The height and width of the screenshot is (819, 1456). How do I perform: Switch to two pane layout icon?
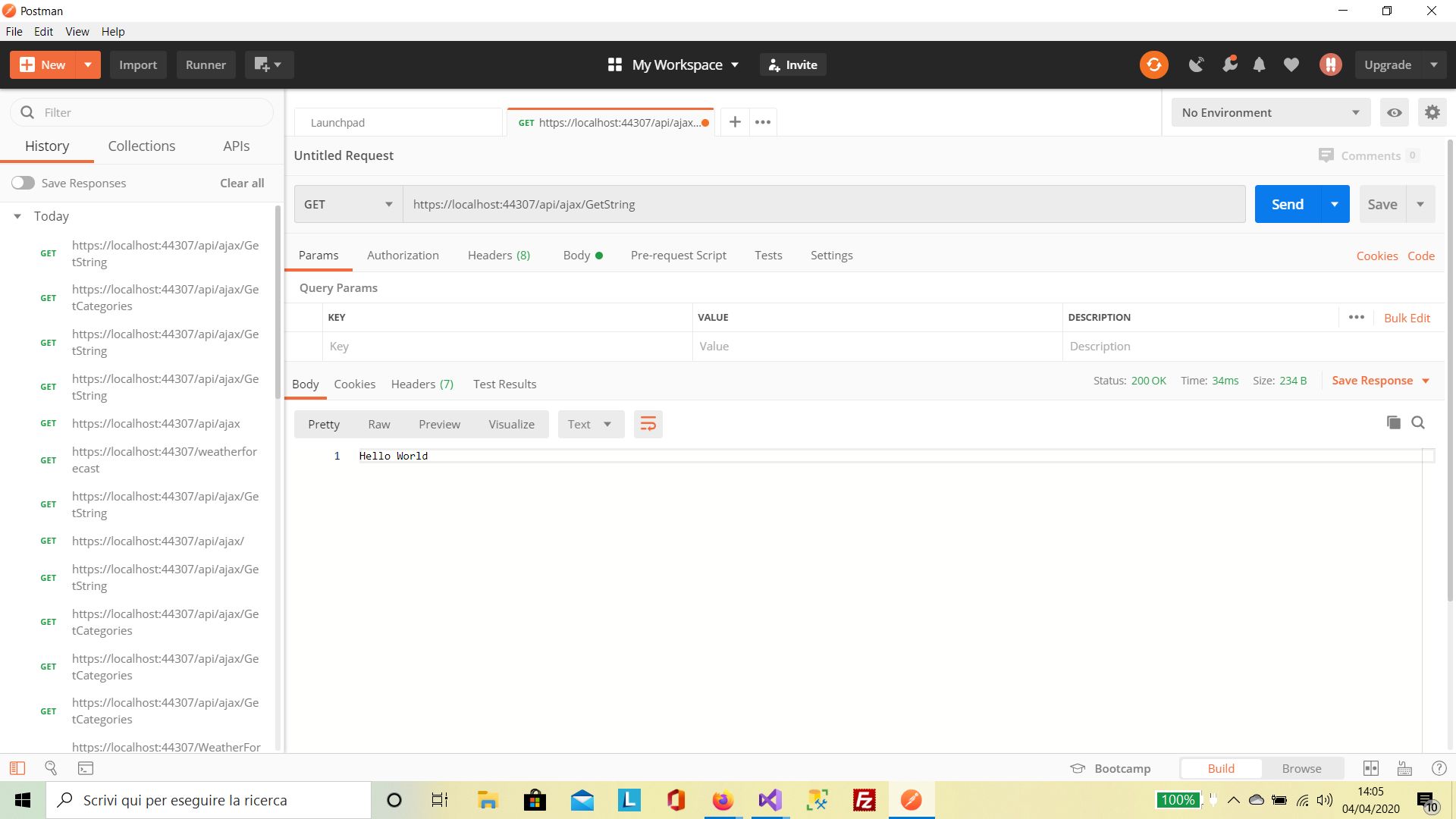(x=1371, y=768)
